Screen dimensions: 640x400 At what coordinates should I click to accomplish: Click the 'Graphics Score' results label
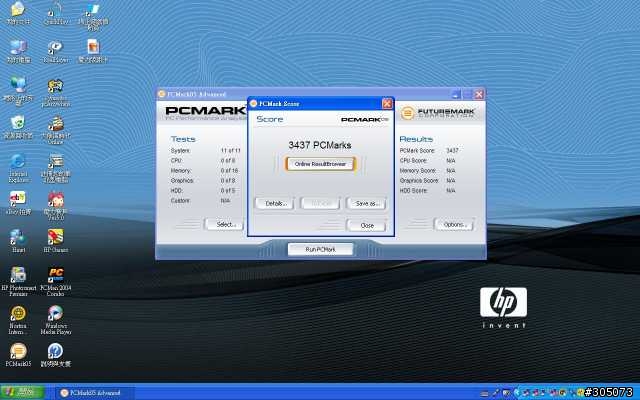click(419, 180)
